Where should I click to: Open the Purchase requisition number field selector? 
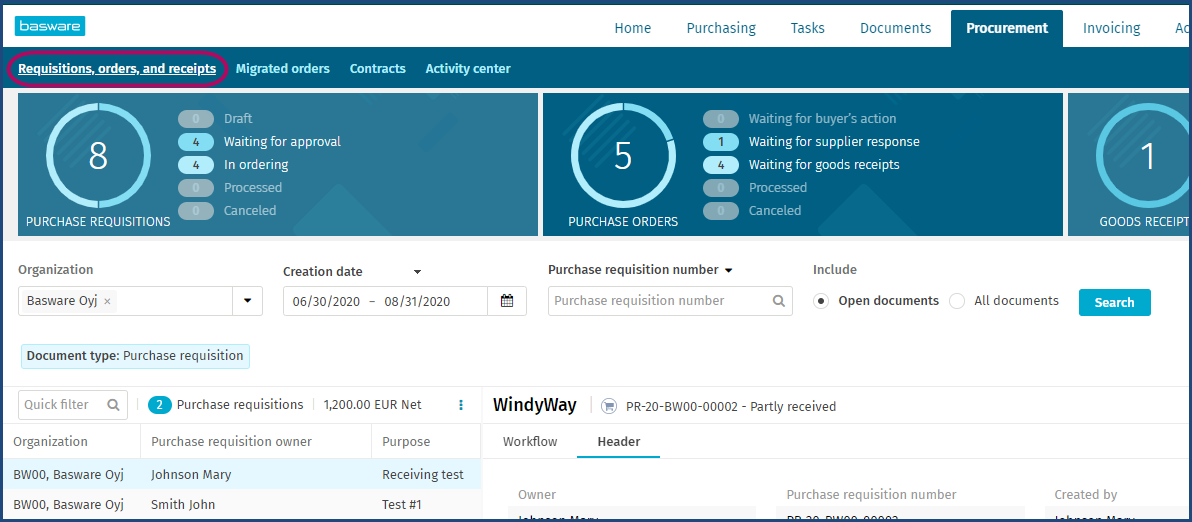click(728, 270)
